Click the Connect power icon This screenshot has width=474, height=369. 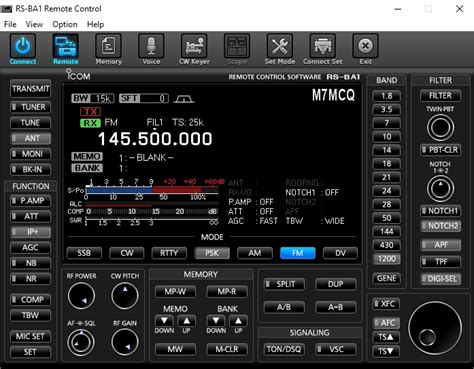tap(23, 46)
